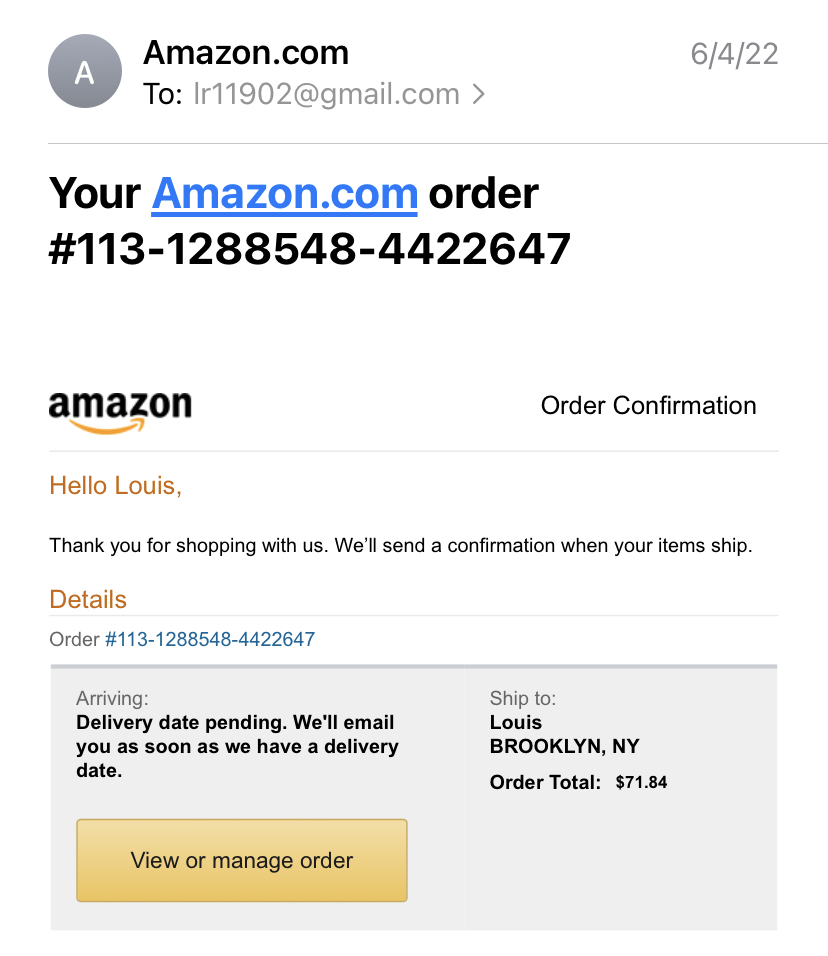Click the Amazon smile logo
The width and height of the screenshot is (828, 956).
click(x=120, y=411)
